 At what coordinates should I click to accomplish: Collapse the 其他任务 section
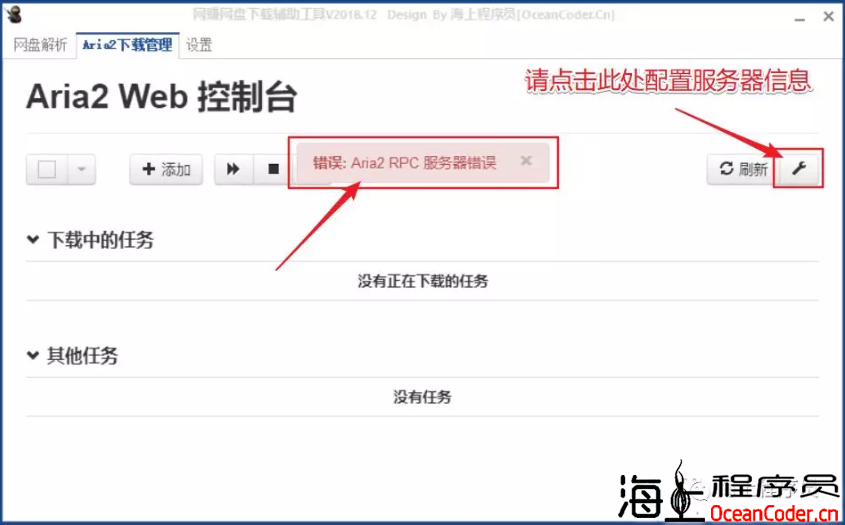coord(33,355)
